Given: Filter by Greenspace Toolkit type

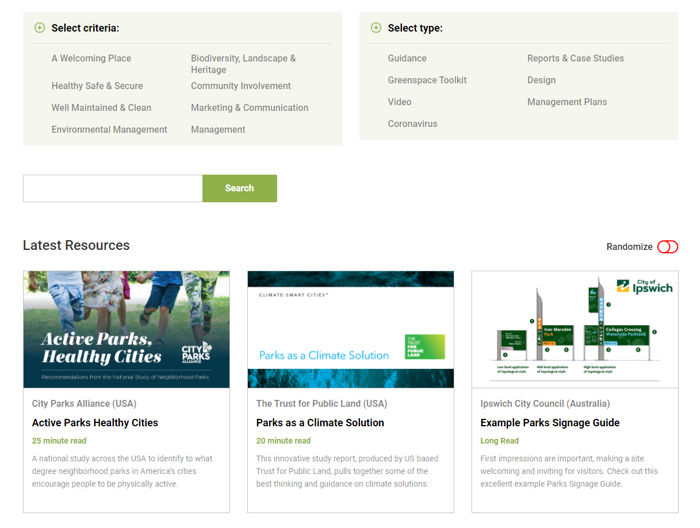Looking at the screenshot, I should tap(427, 80).
